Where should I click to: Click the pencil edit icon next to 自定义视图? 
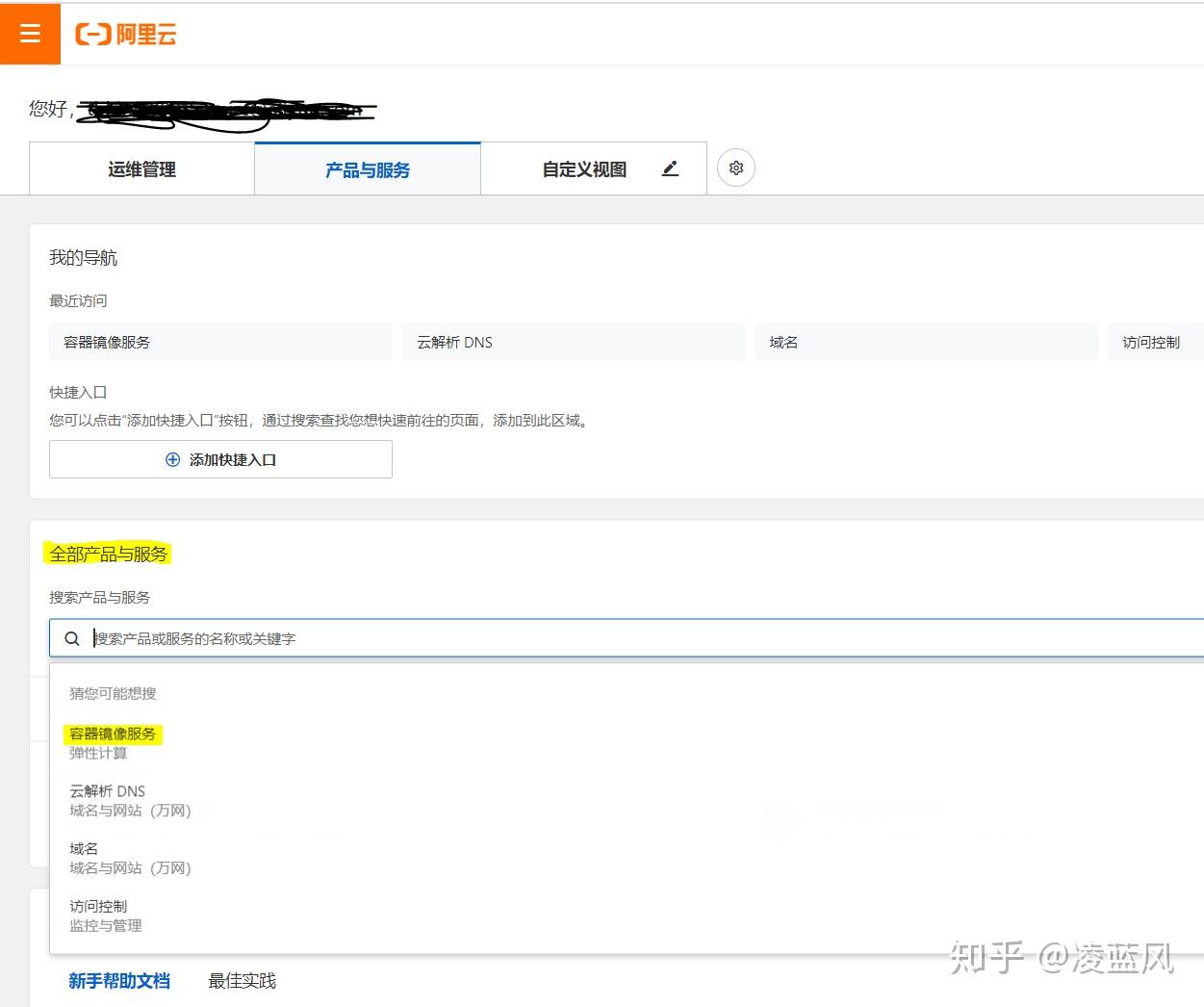pyautogui.click(x=670, y=168)
